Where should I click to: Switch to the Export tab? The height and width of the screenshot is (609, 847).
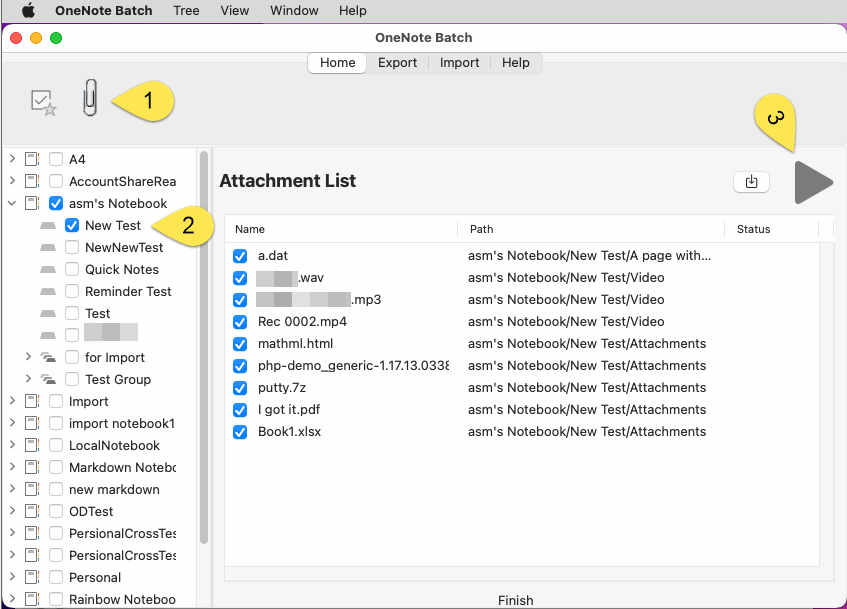tap(398, 63)
